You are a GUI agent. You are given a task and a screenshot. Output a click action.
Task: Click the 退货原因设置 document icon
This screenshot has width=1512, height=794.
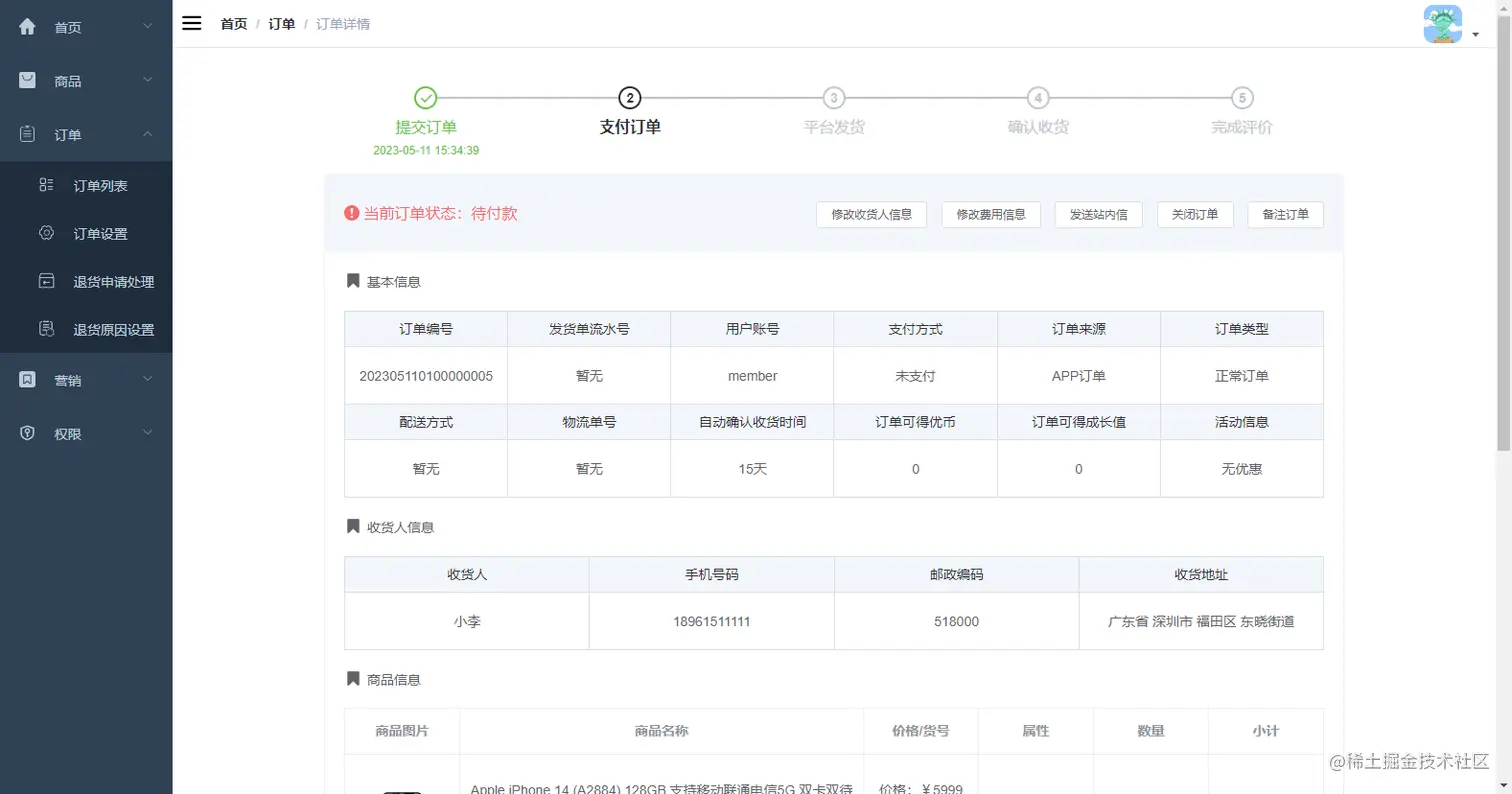click(46, 329)
